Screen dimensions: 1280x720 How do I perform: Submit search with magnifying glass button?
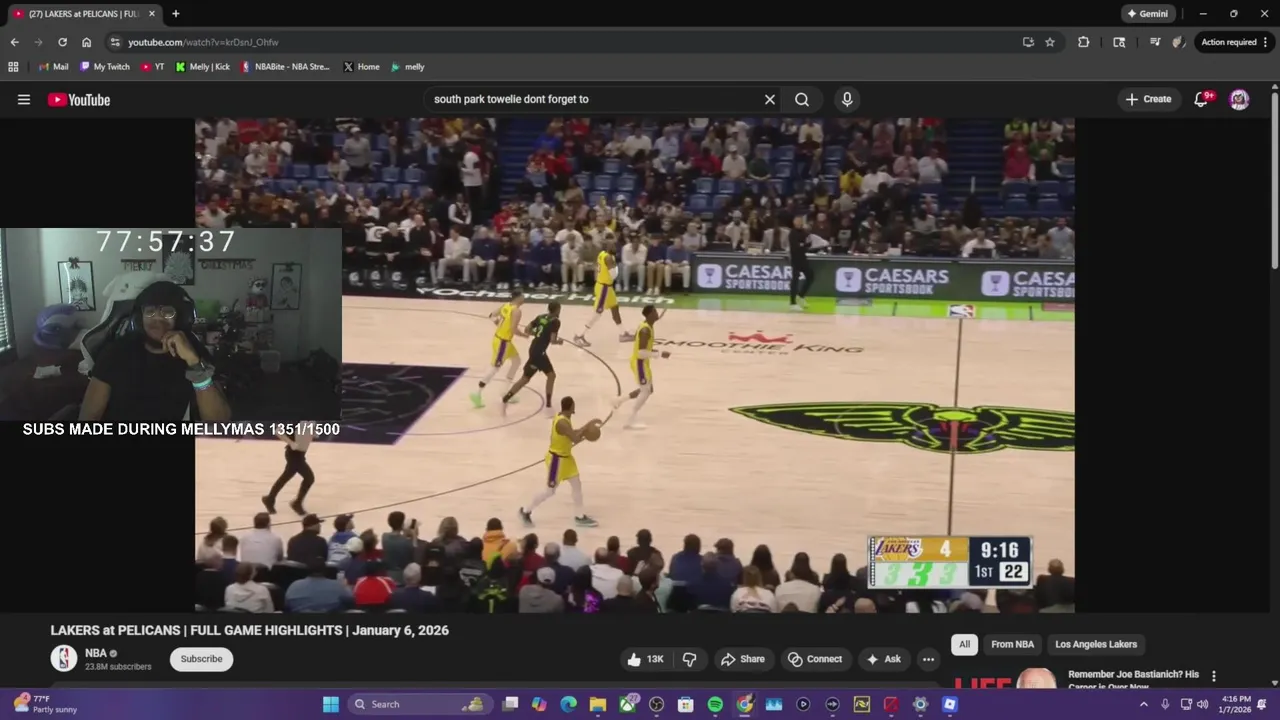pos(802,99)
